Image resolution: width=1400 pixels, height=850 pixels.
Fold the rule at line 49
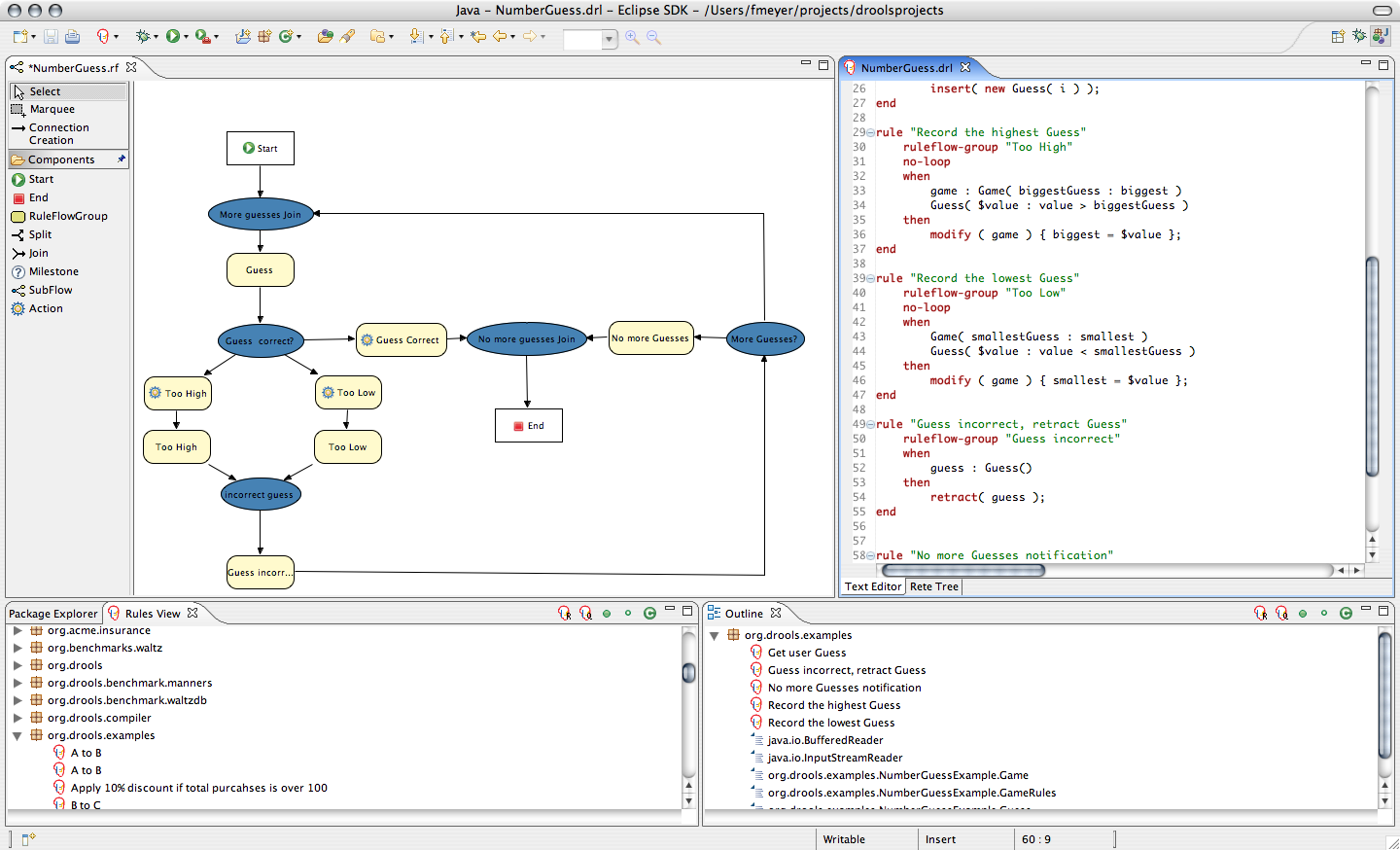tap(870, 424)
